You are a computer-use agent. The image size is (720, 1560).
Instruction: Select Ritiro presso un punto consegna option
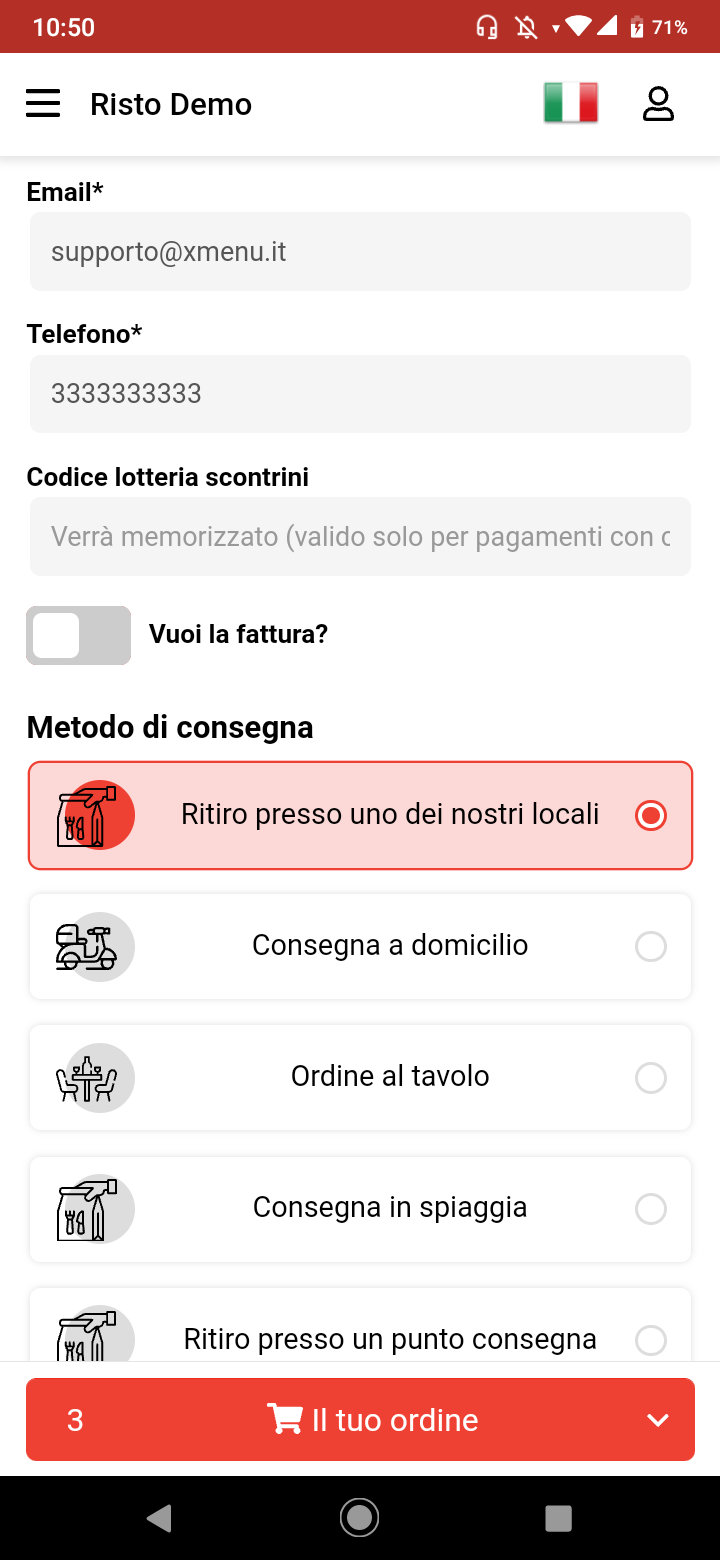390,1338
